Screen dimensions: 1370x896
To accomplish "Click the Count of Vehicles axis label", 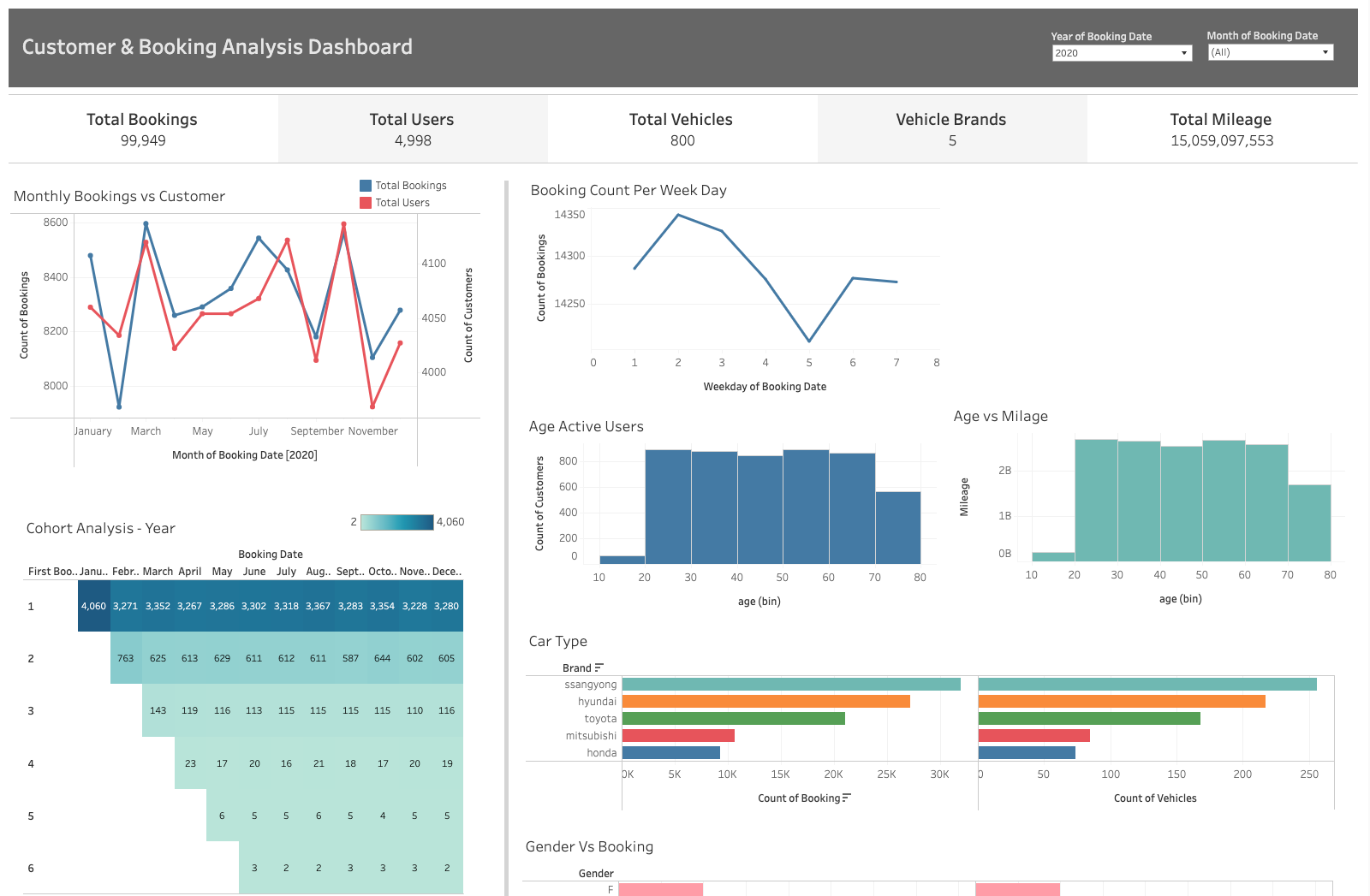I will pyautogui.click(x=1155, y=798).
